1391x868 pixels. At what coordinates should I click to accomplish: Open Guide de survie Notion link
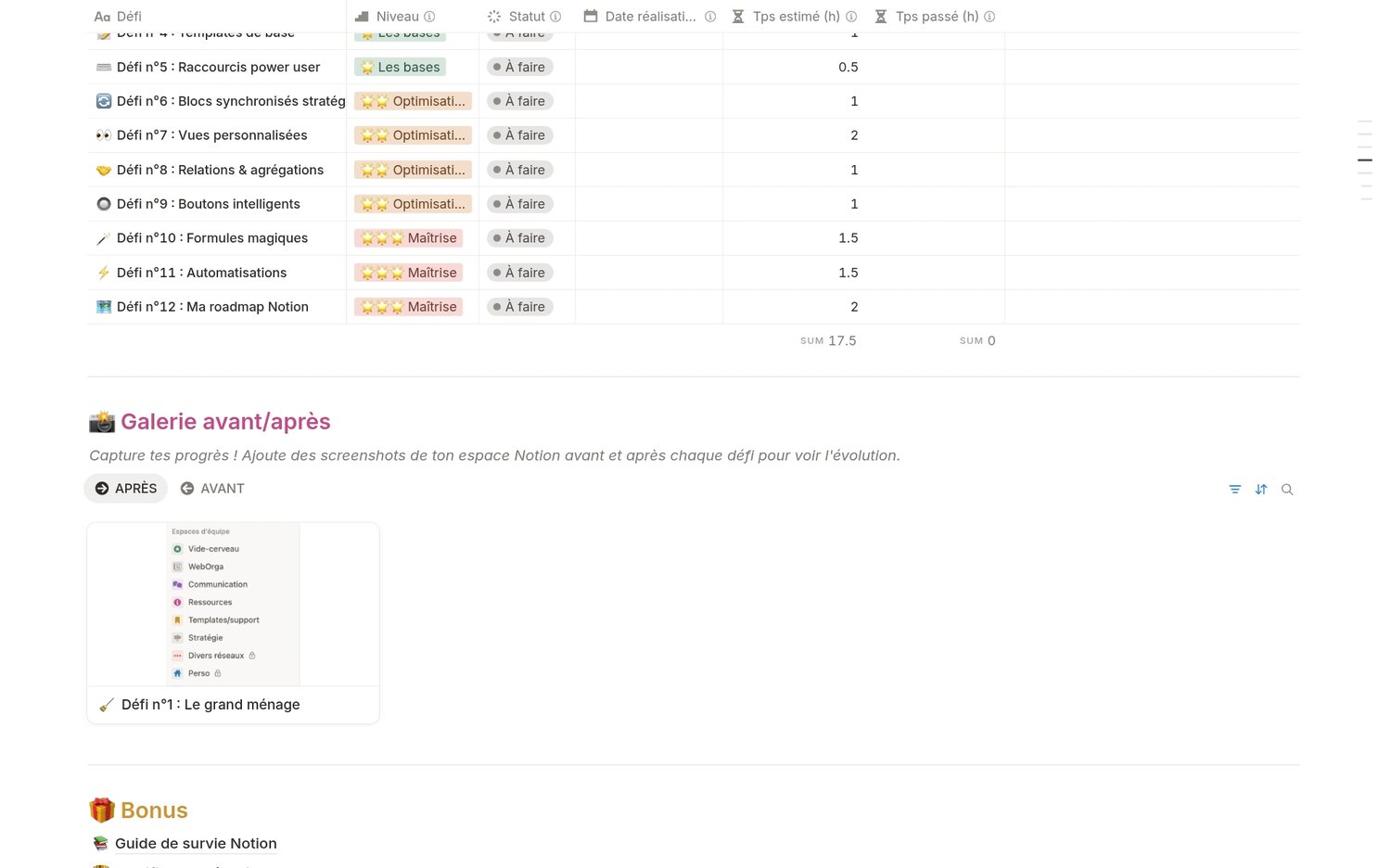tap(195, 843)
